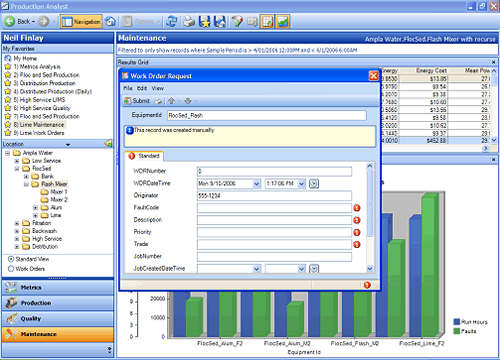Screen dimensions: 500x360
Task: Click the save disk with arrow icon
Action: coord(220,22)
